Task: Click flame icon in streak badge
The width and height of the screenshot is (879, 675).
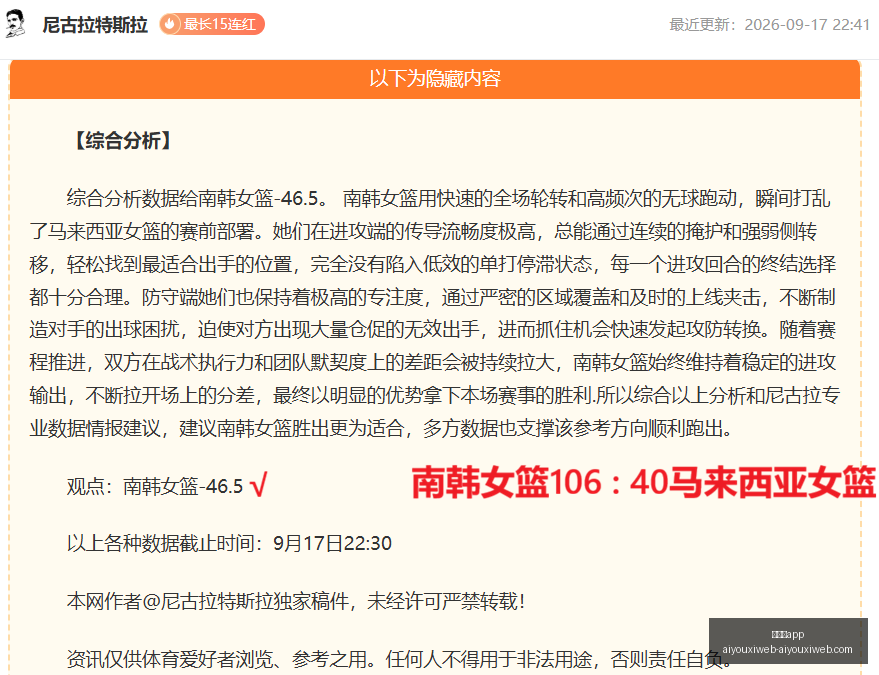Action: pyautogui.click(x=170, y=24)
